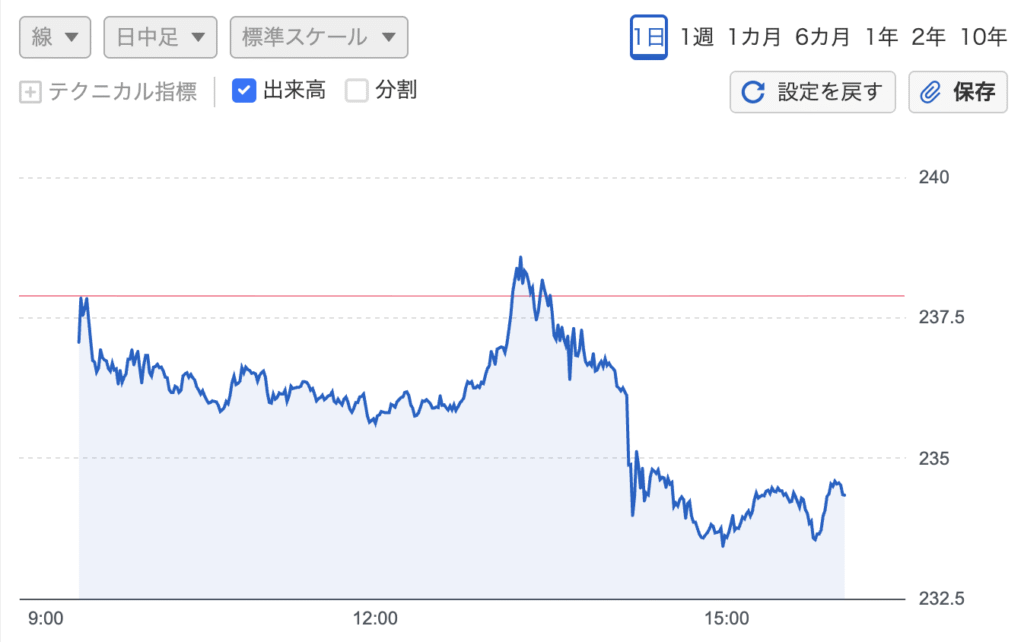Screen dimensions: 1024x642
Task: Click the chart's peak near 238.5
Action: coord(520,257)
